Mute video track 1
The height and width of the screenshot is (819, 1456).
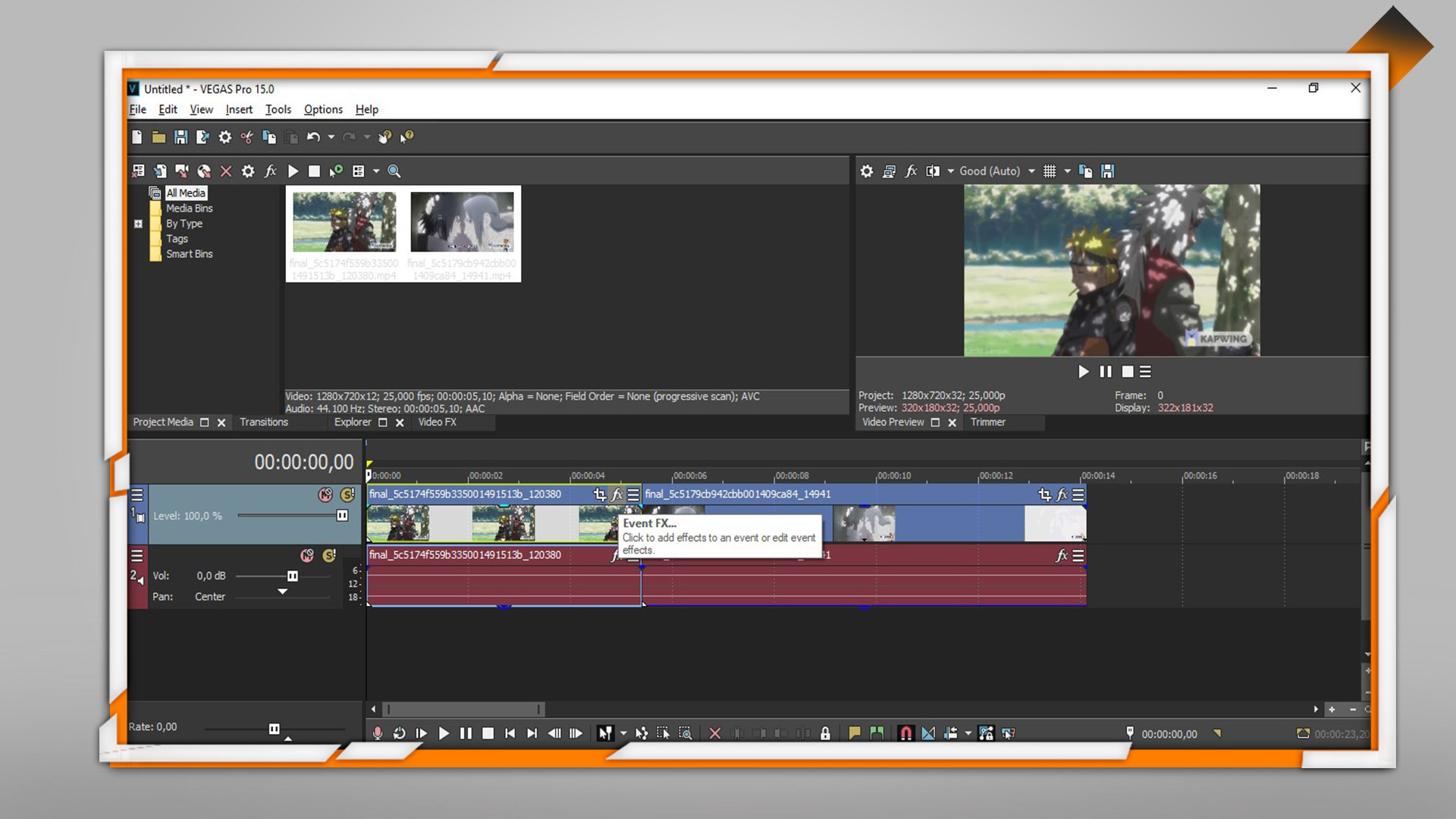tap(325, 494)
